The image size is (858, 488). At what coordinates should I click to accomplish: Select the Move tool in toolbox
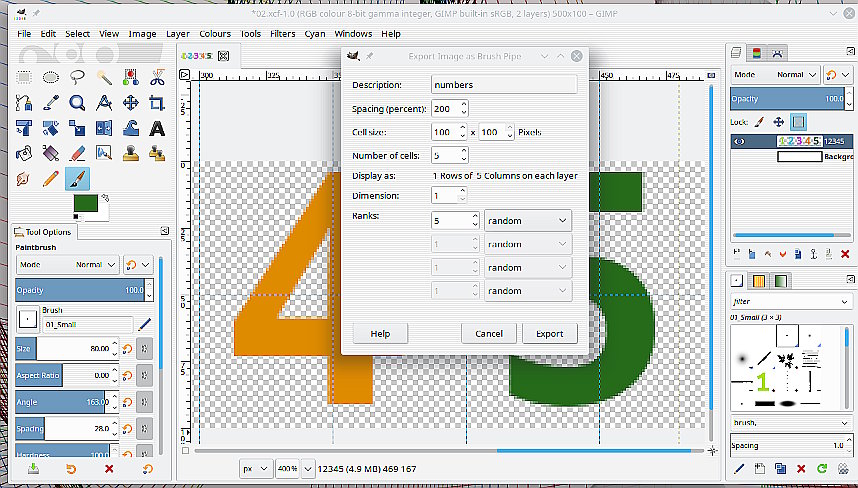pos(131,102)
